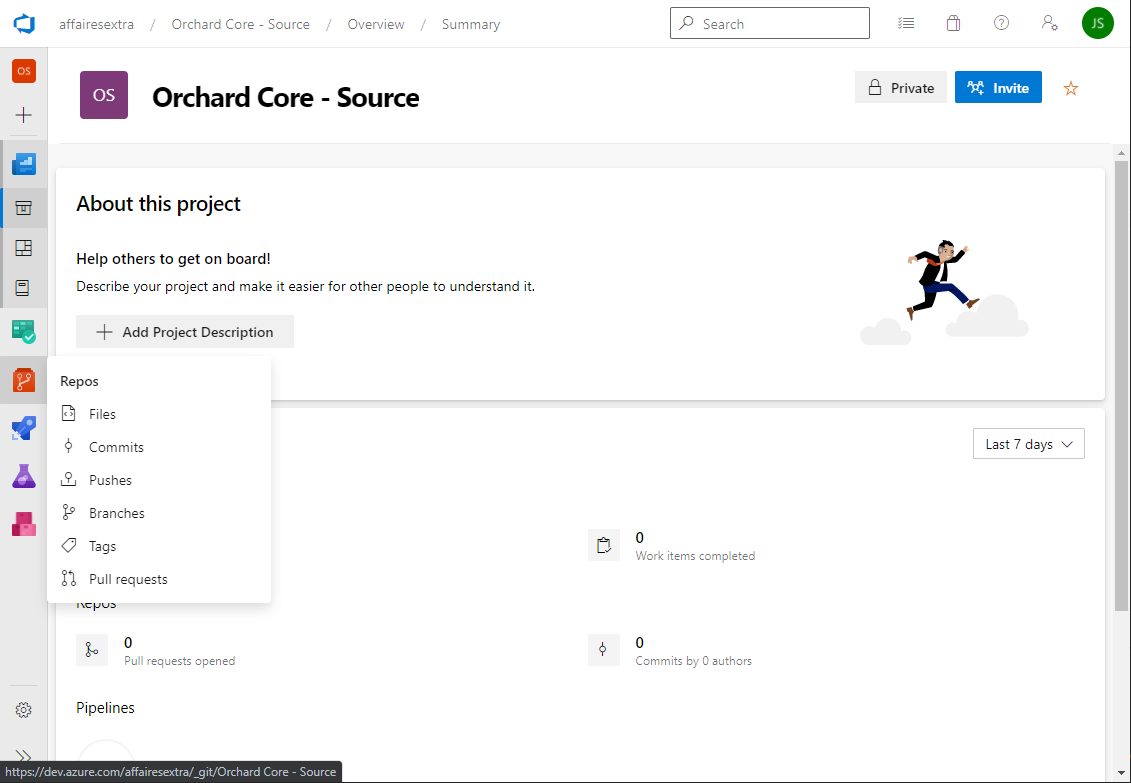Click the OS project icon in sidebar

[24, 71]
